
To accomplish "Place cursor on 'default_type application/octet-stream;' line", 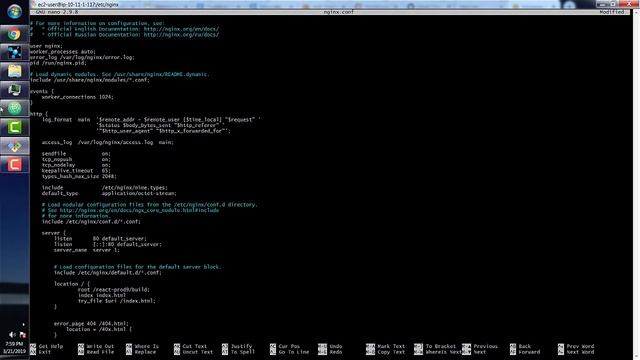I will [x=109, y=193].
